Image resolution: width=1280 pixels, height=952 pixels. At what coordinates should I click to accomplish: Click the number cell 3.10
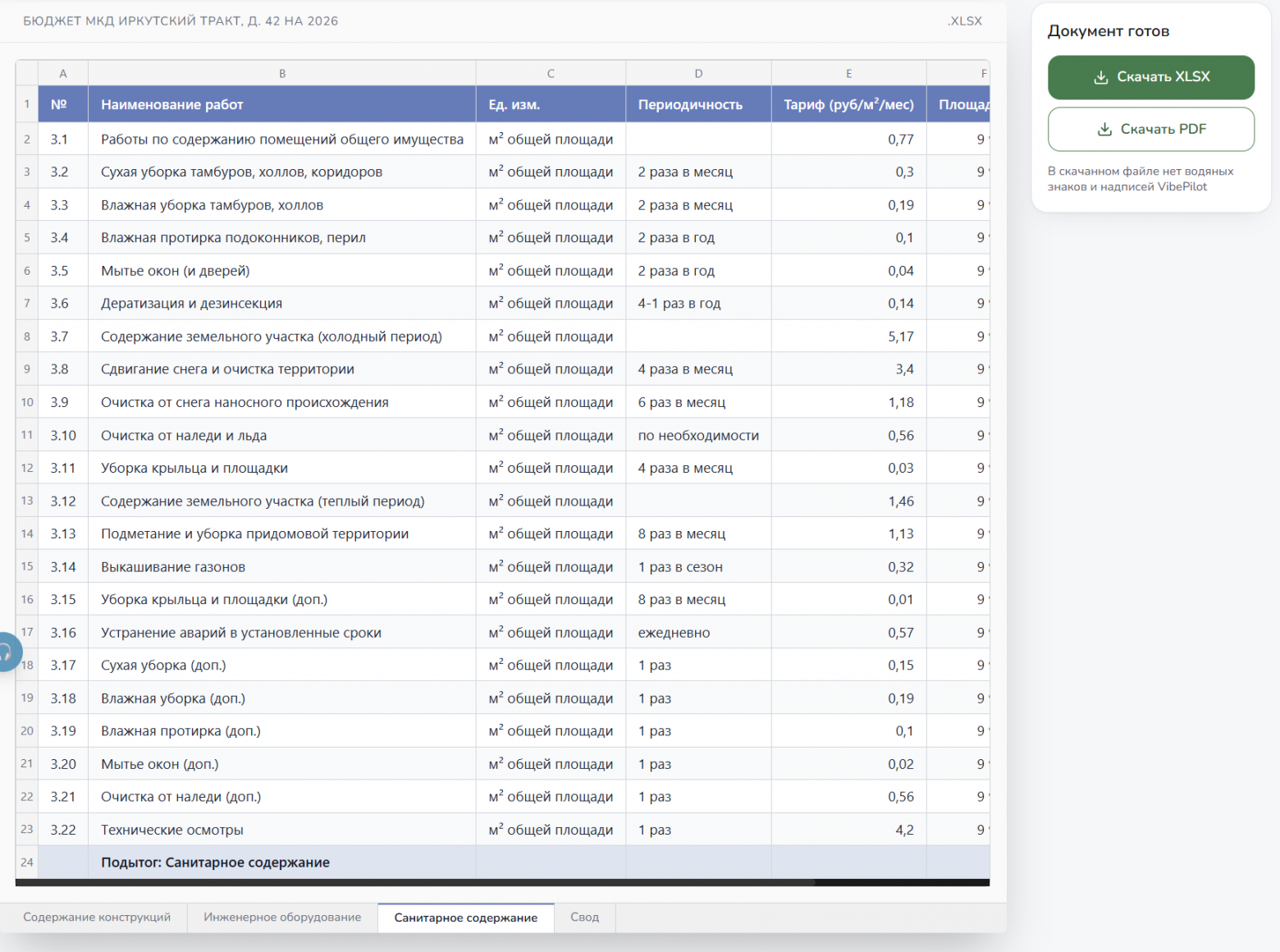click(x=63, y=436)
